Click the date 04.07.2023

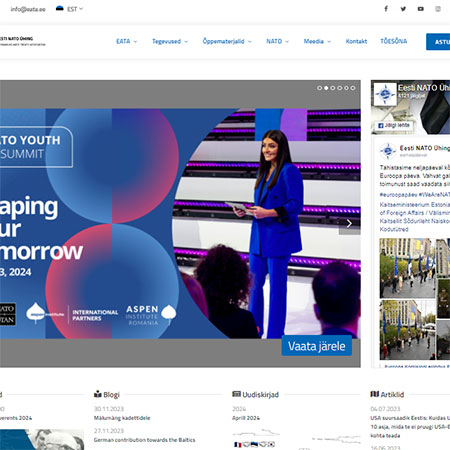(385, 409)
